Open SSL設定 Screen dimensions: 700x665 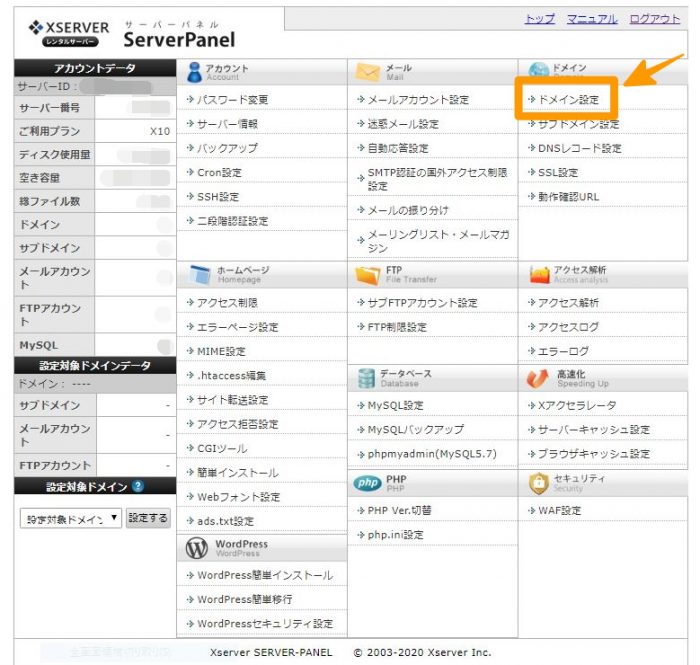(558, 173)
